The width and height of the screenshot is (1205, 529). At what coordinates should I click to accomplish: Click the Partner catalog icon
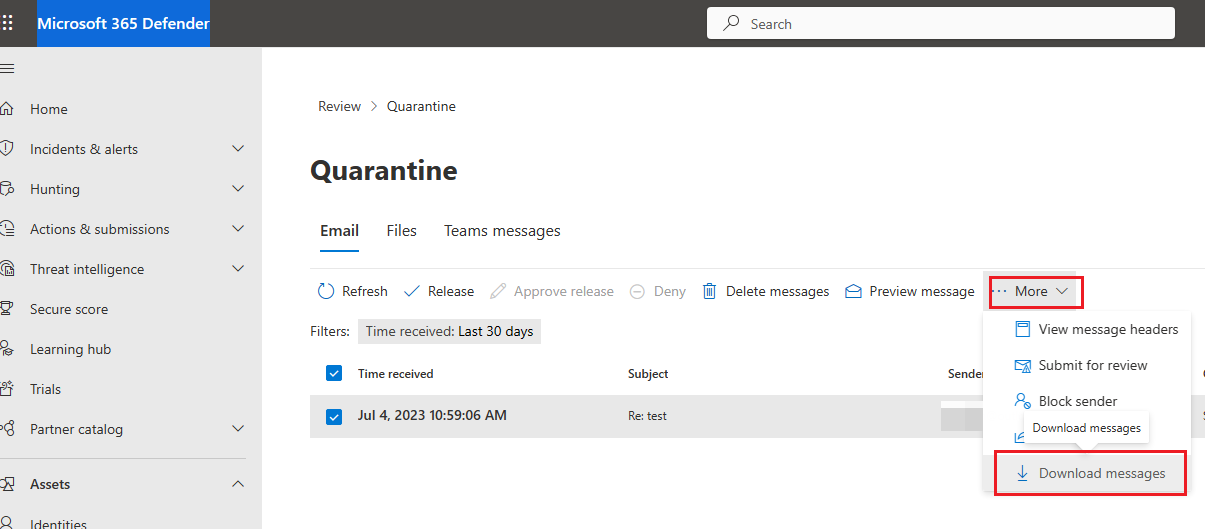tap(7, 429)
